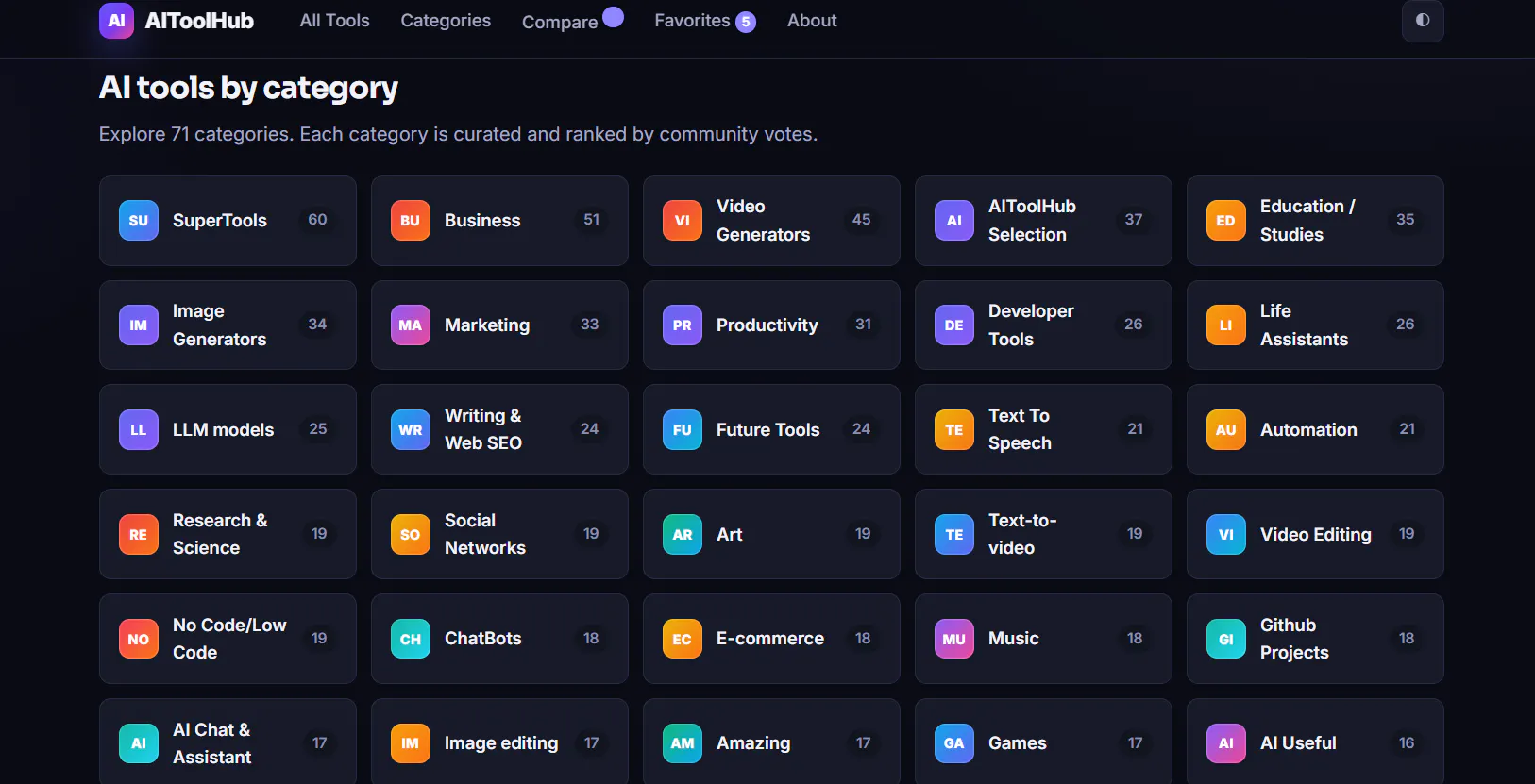
Task: Click the AI AIToolHub Selection icon
Action: 954,221
